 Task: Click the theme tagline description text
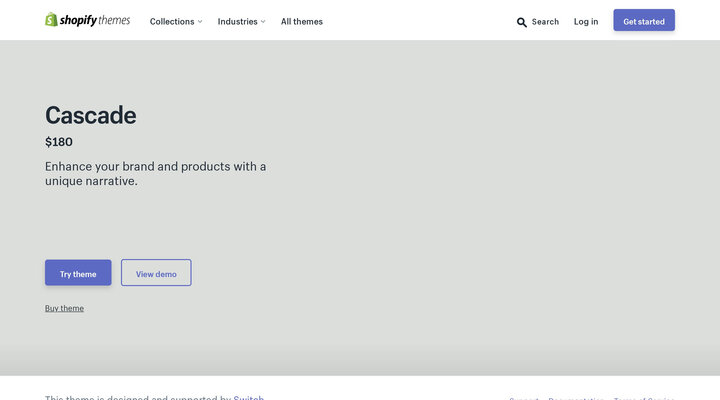click(x=155, y=173)
